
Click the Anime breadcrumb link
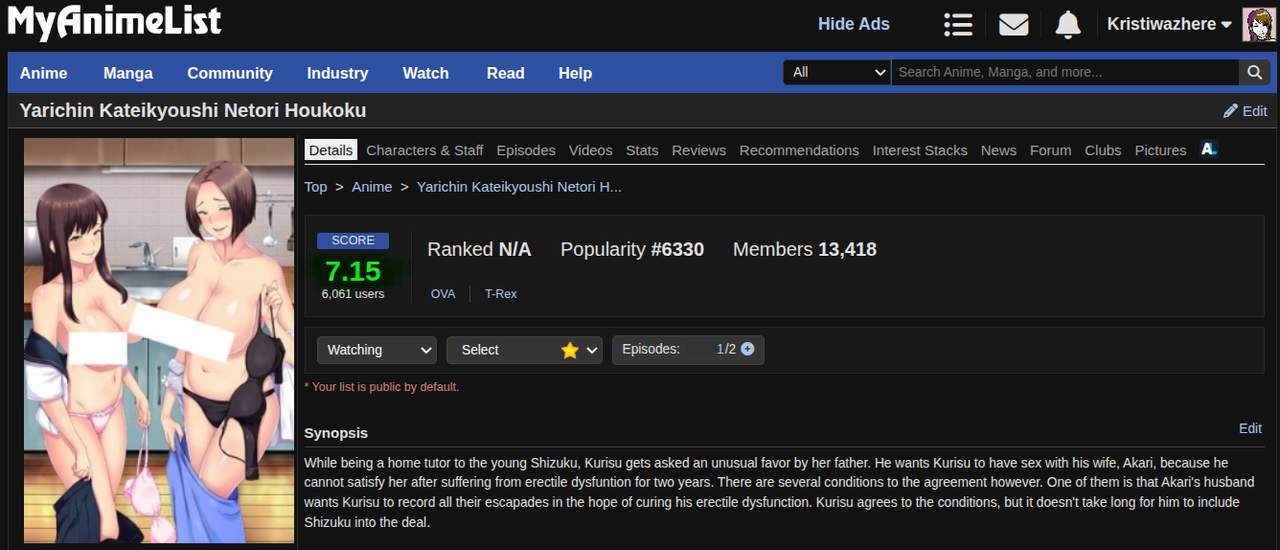[372, 187]
